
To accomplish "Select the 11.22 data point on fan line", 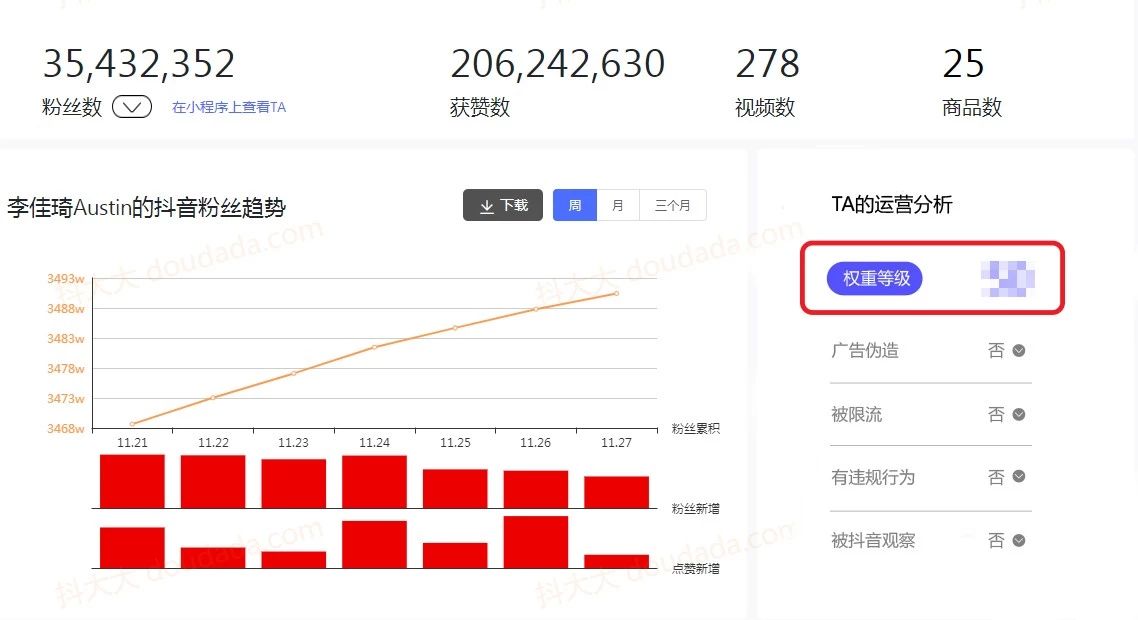I will pos(213,398).
